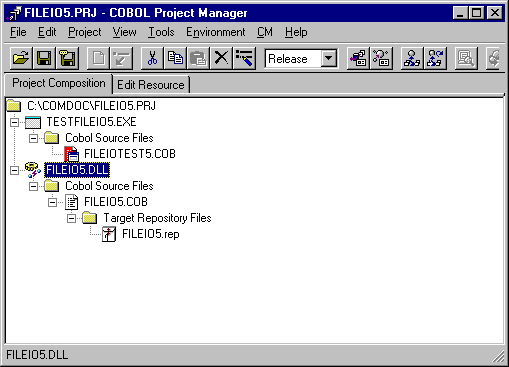Open the Project menu
Image resolution: width=509 pixels, height=367 pixels.
[x=85, y=32]
